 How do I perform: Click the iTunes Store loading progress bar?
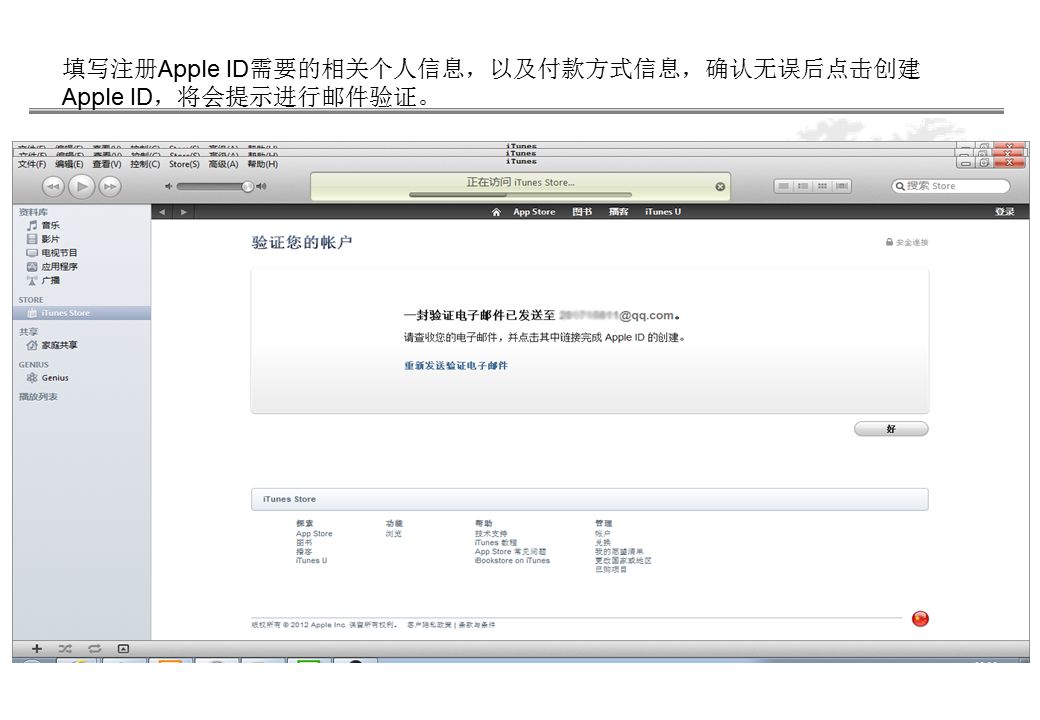pyautogui.click(x=521, y=195)
